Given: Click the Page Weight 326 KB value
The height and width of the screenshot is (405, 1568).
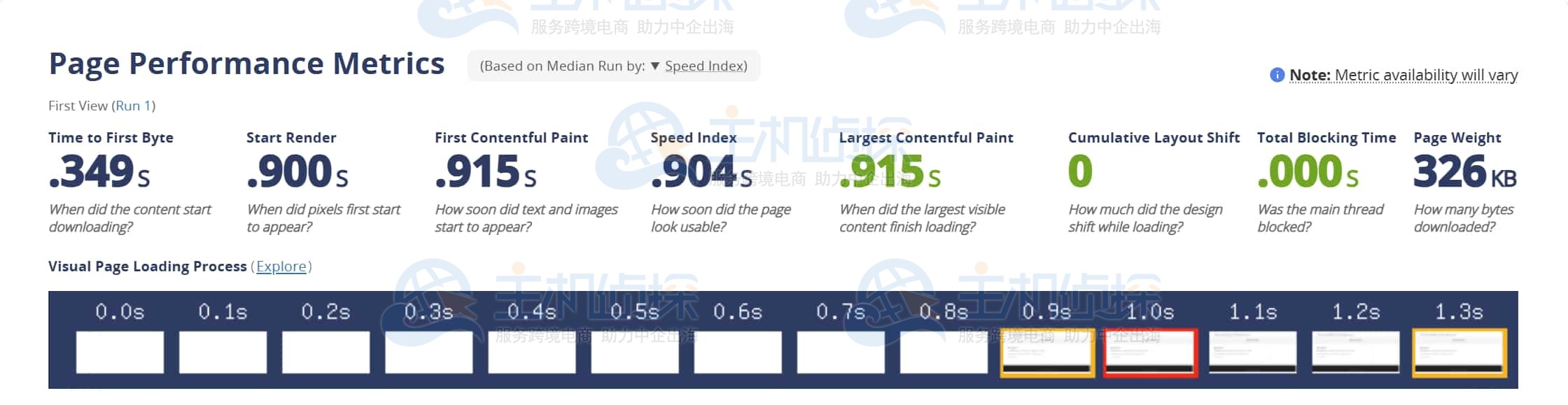Looking at the screenshot, I should [1465, 172].
